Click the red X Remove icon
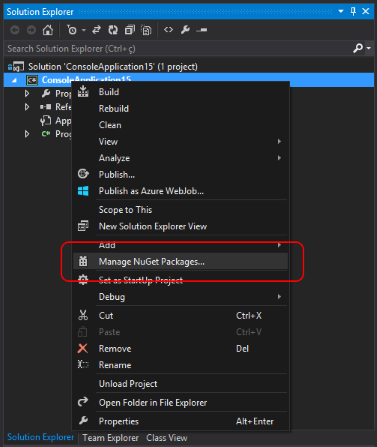 coord(83,348)
